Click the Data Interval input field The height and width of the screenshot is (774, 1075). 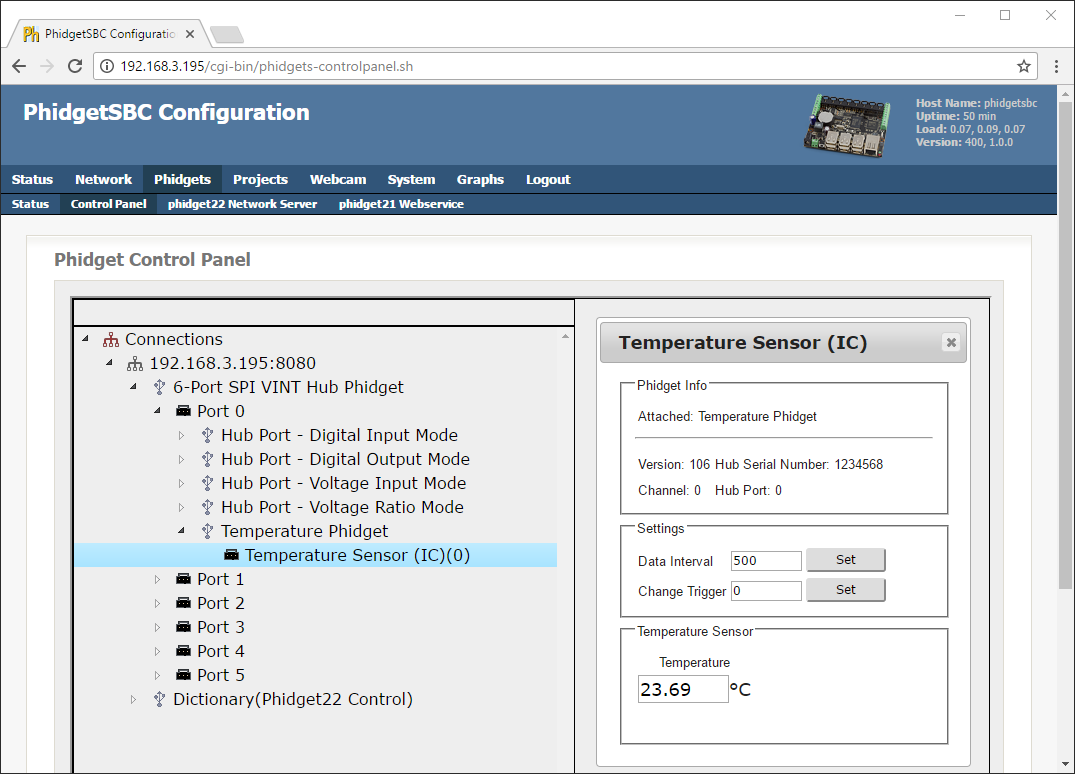point(766,561)
